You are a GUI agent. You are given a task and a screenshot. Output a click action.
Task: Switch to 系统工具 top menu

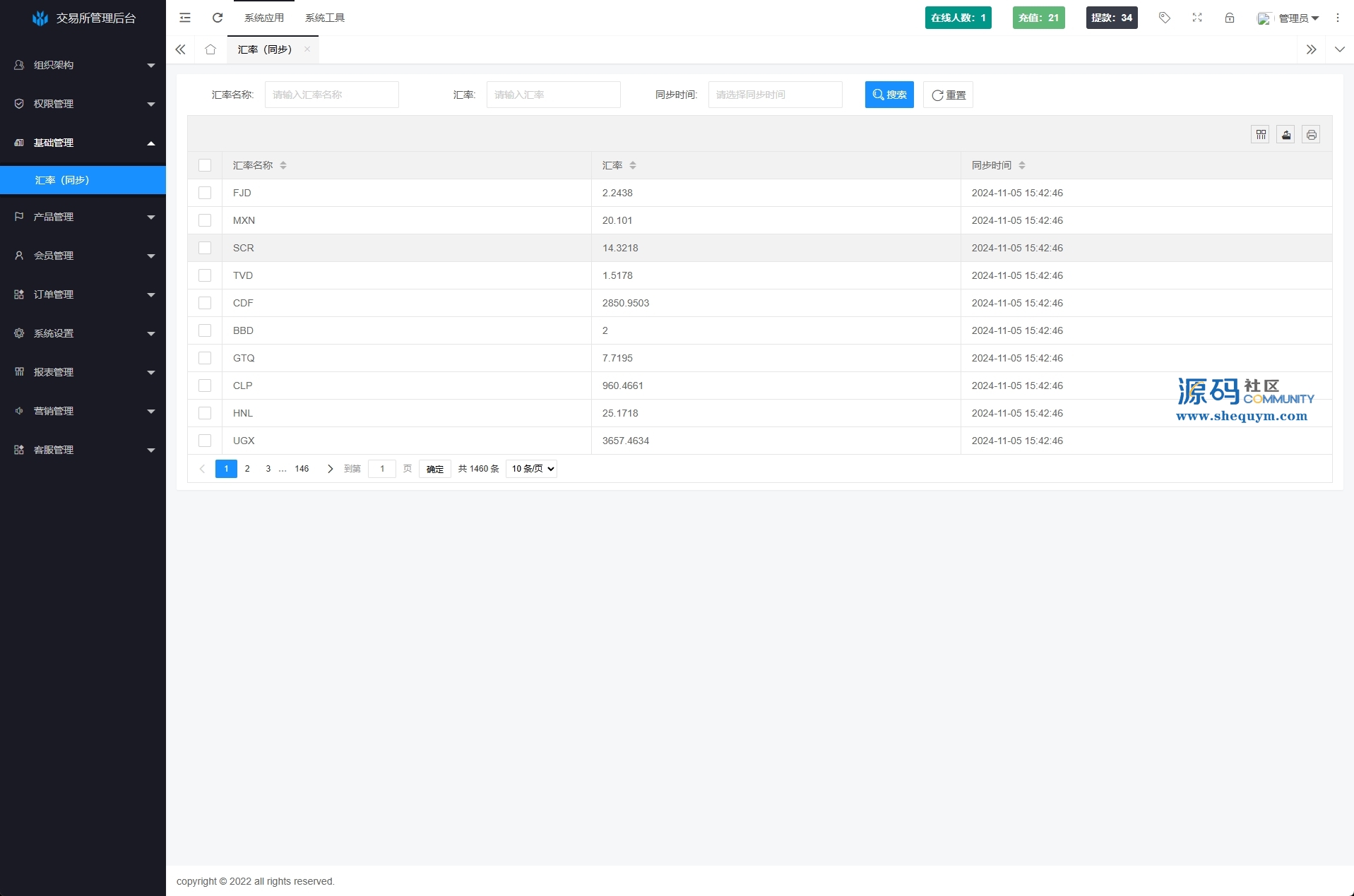324,18
